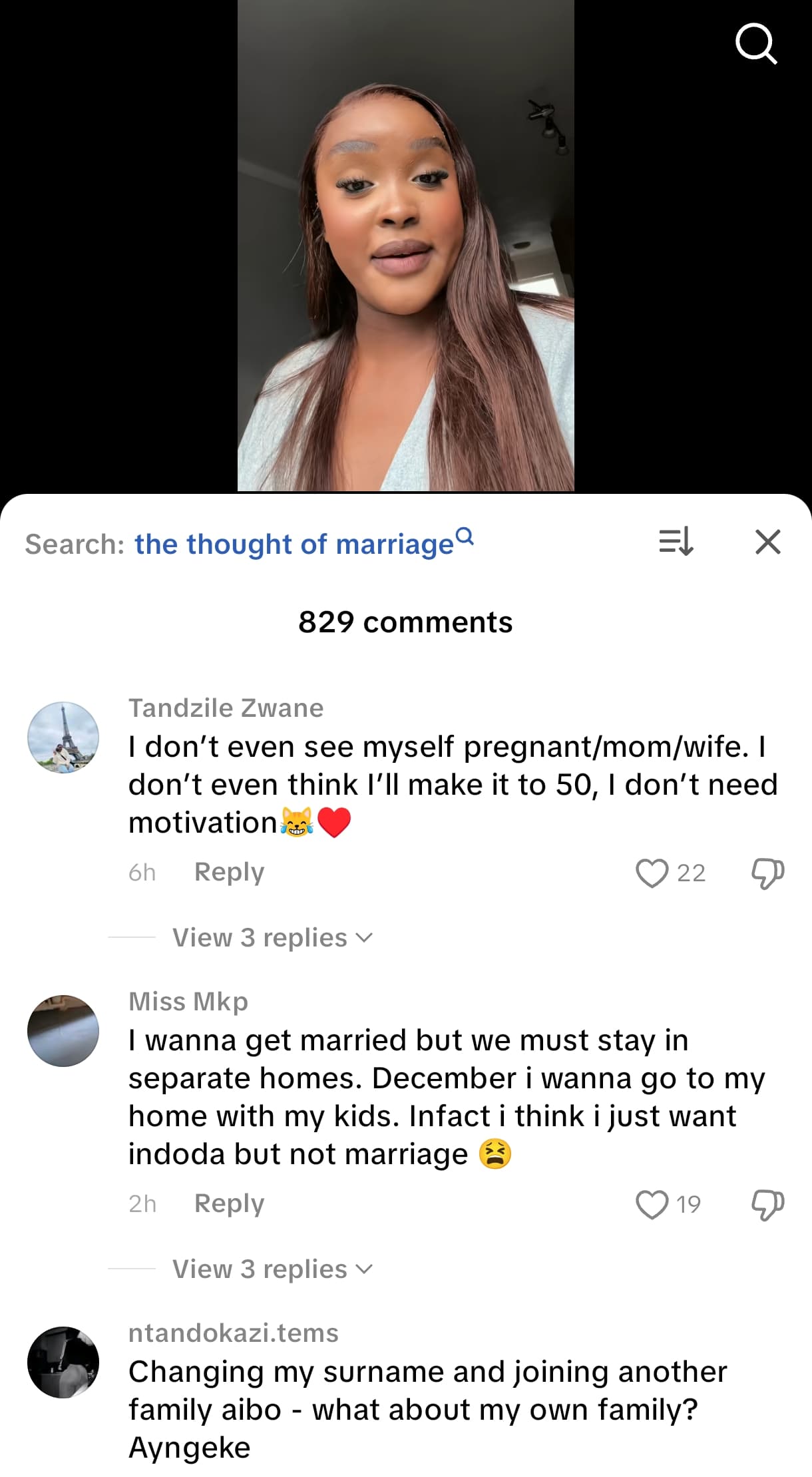Like Tandzile Zwane's comment

[x=652, y=873]
